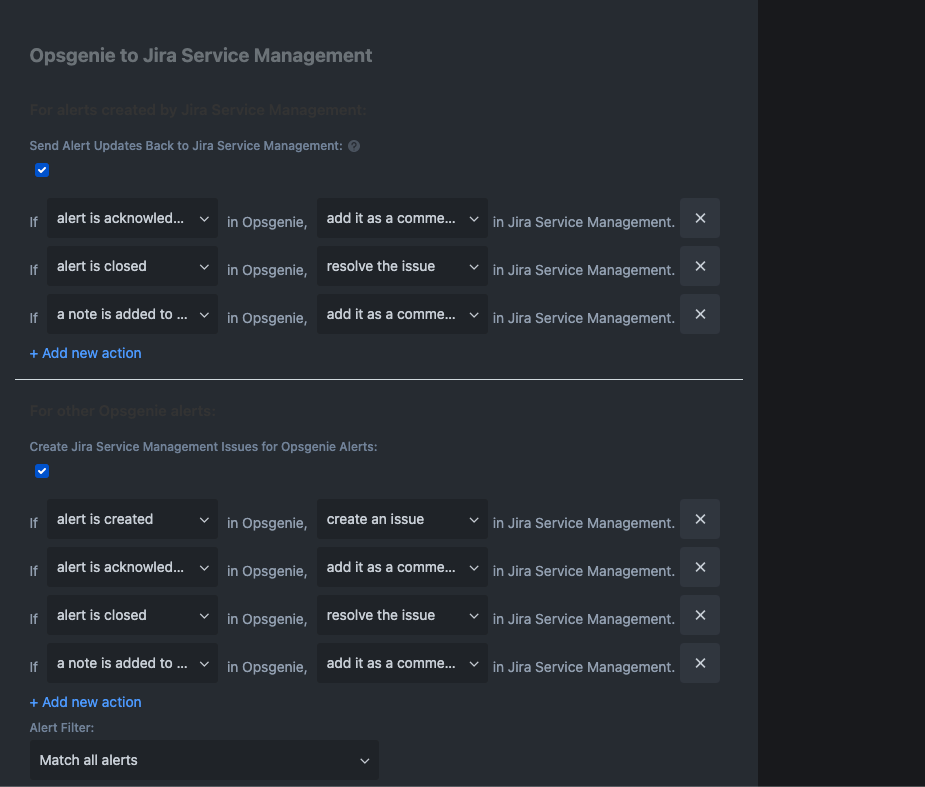Open 'add it as a comment' dropdown for note rule, Send Alert Updates
This screenshot has width=925, height=787.
point(402,314)
